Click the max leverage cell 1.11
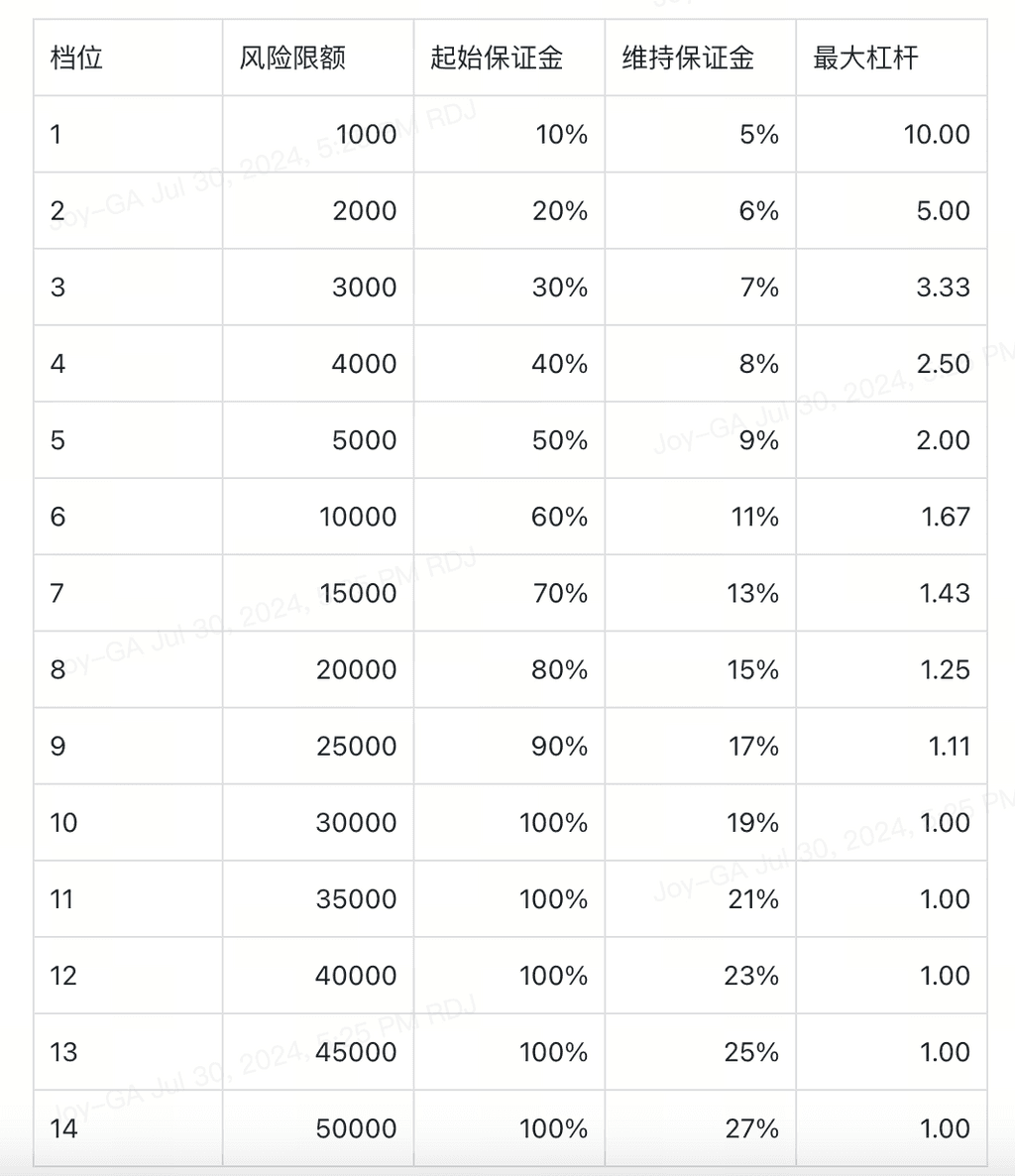This screenshot has height=1176, width=1015. pos(949,746)
